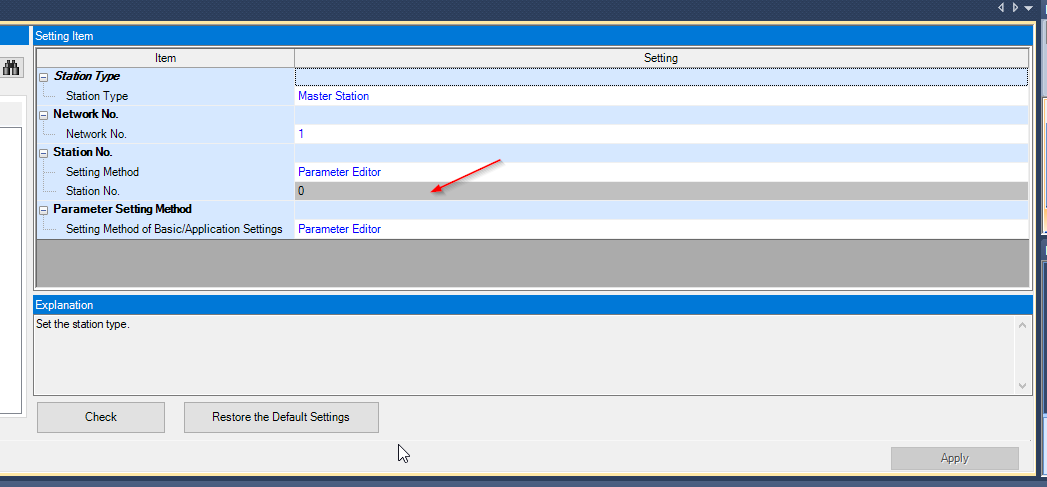
Task: Click the binoculars find icon
Action: tap(11, 67)
